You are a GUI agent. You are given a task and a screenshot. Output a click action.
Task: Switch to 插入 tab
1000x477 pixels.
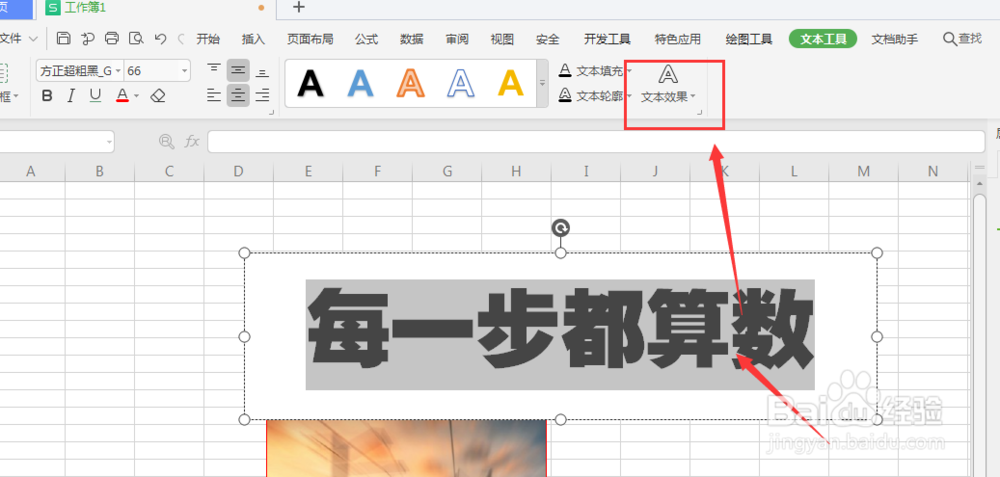253,39
